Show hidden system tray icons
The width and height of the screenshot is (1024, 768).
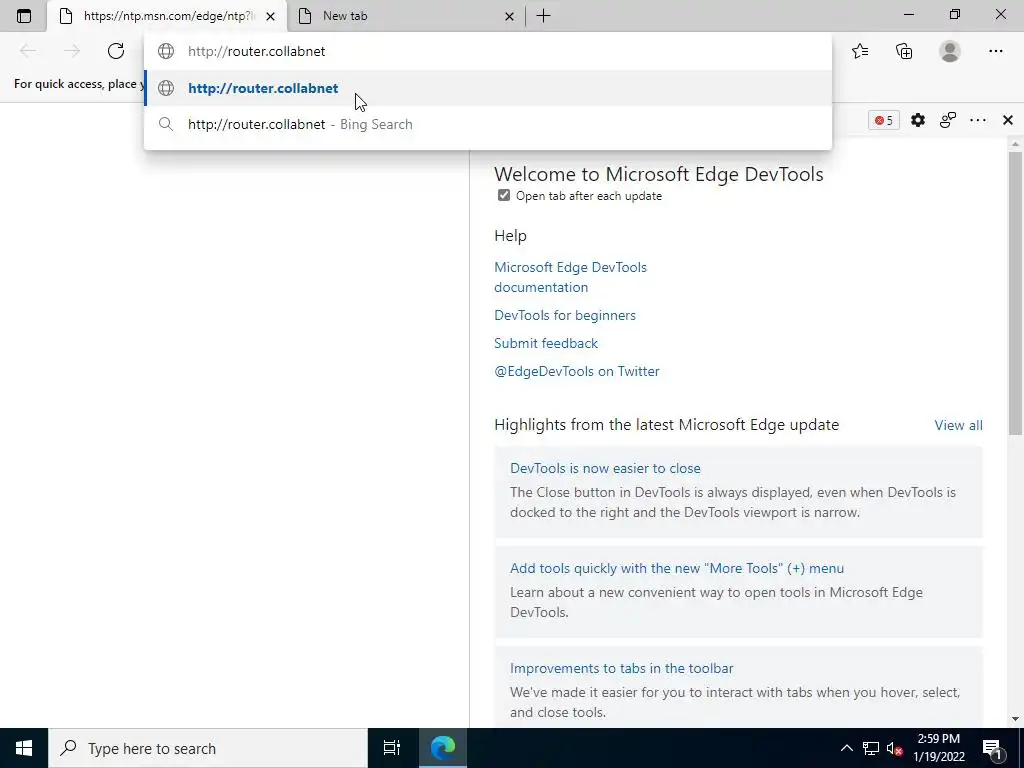click(x=846, y=748)
